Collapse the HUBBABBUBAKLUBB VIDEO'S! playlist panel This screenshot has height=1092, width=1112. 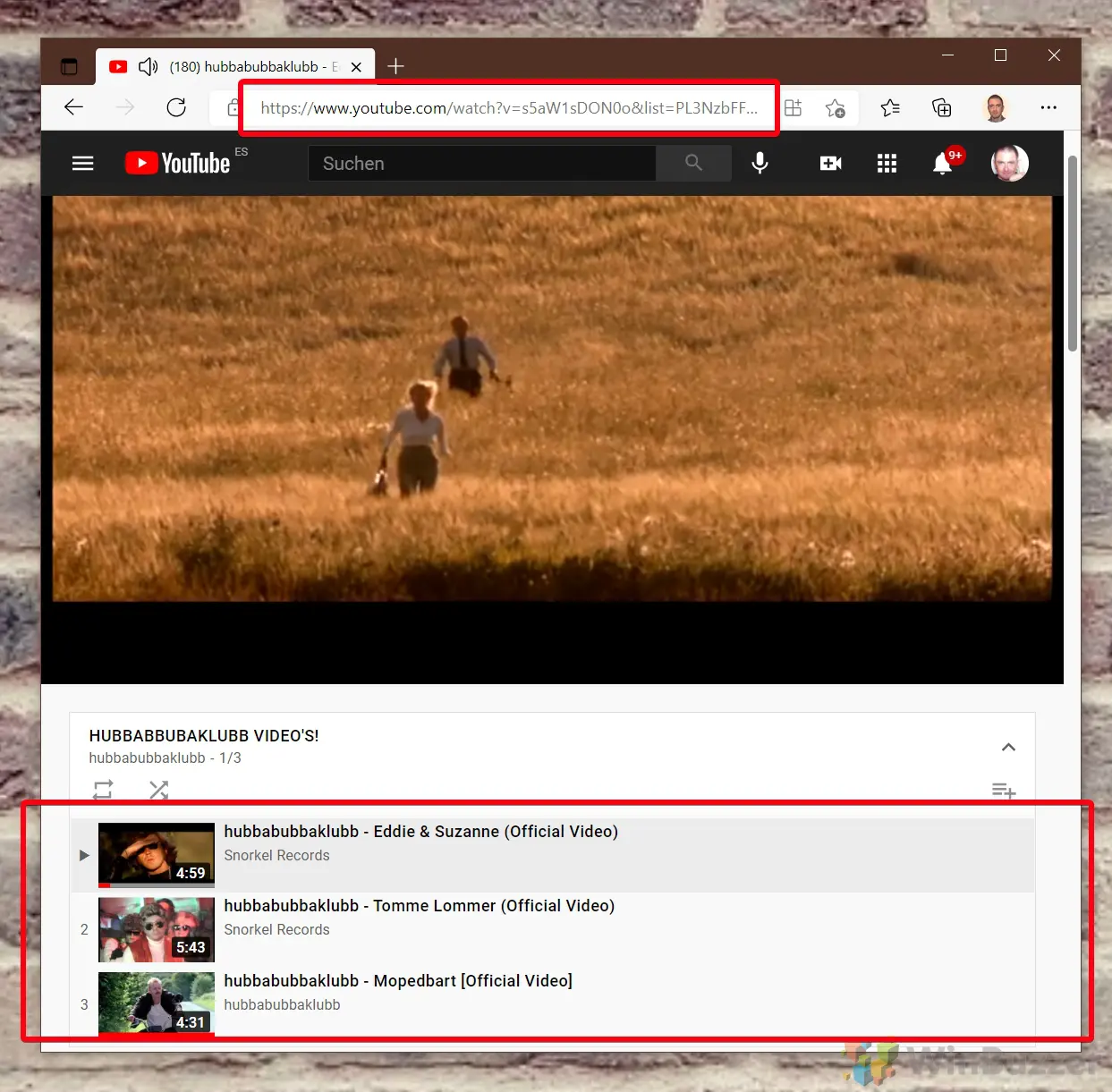pyautogui.click(x=1008, y=747)
